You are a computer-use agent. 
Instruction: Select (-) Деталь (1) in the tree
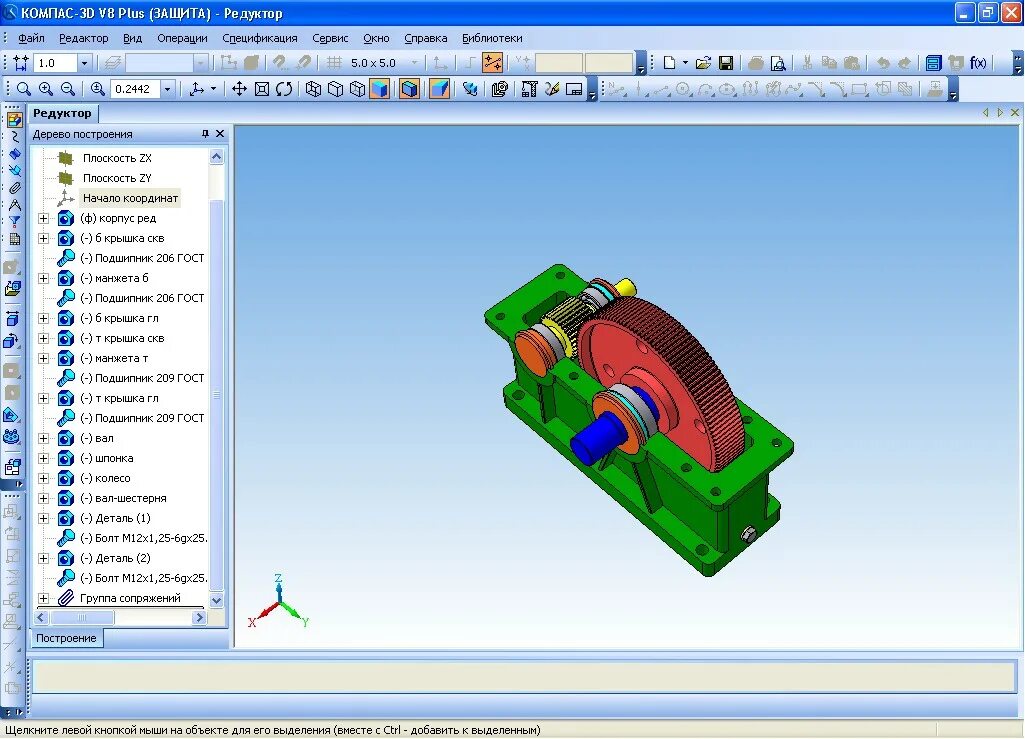coord(115,519)
